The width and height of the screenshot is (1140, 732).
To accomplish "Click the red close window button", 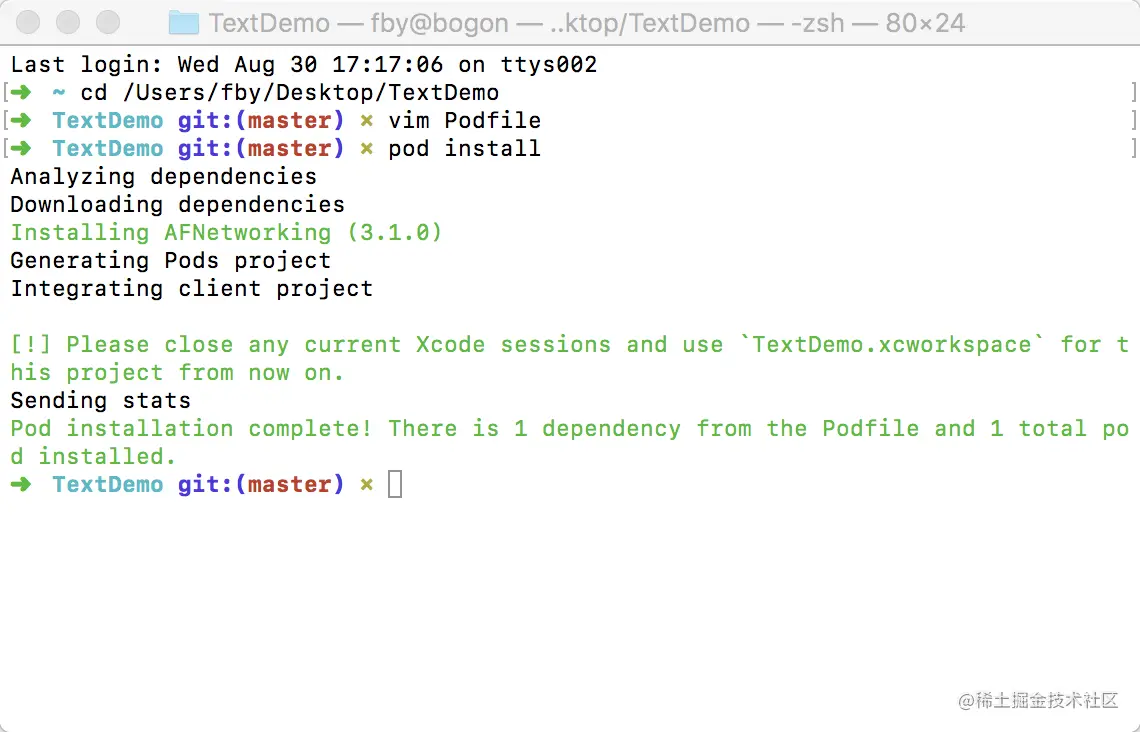I will coord(28,23).
